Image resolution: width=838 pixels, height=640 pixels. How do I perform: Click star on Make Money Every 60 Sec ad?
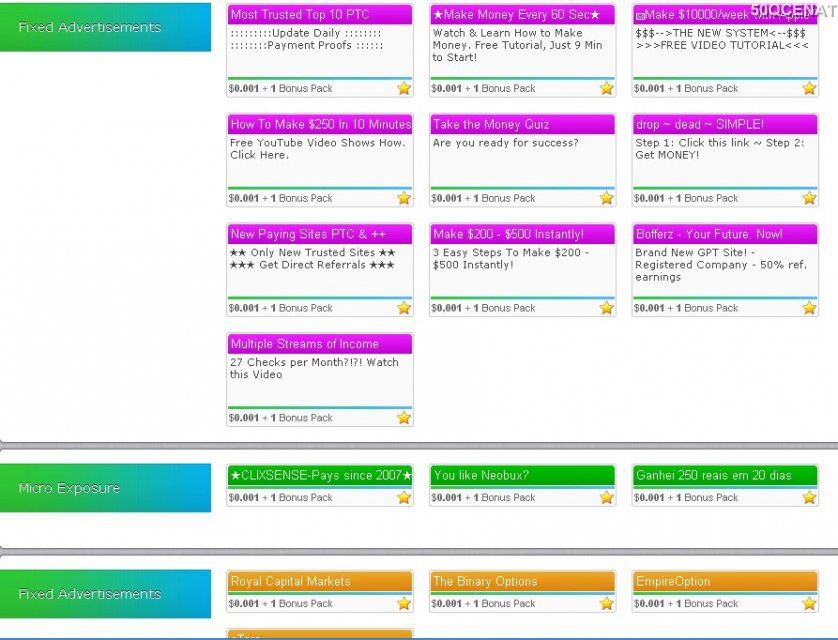click(607, 88)
